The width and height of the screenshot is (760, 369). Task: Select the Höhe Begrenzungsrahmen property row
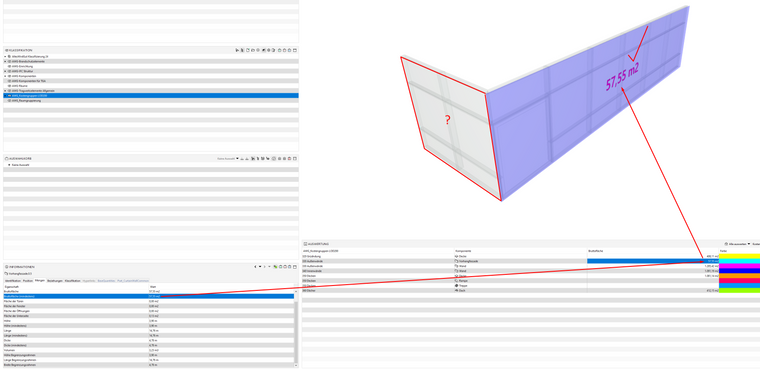[149, 355]
